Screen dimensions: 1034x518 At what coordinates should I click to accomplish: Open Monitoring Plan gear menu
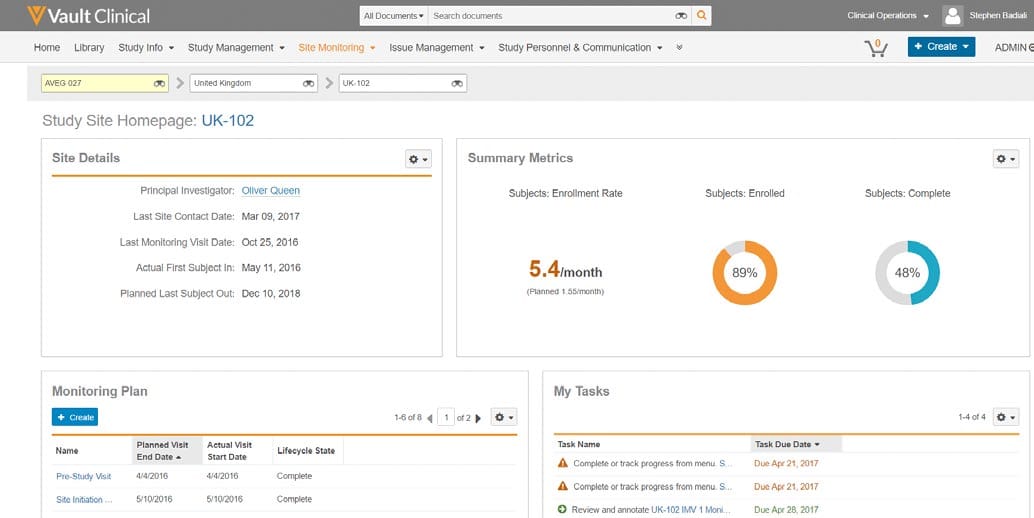(504, 417)
